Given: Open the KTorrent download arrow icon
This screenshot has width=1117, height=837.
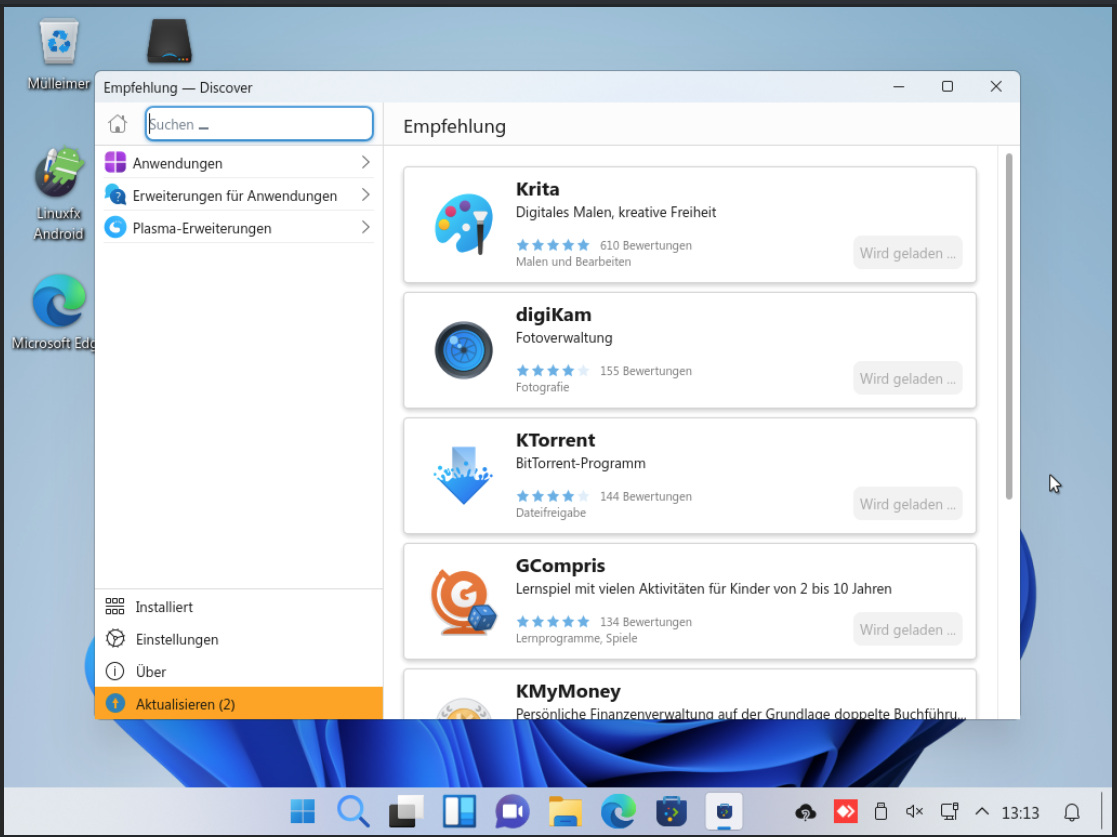Looking at the screenshot, I should tap(464, 475).
